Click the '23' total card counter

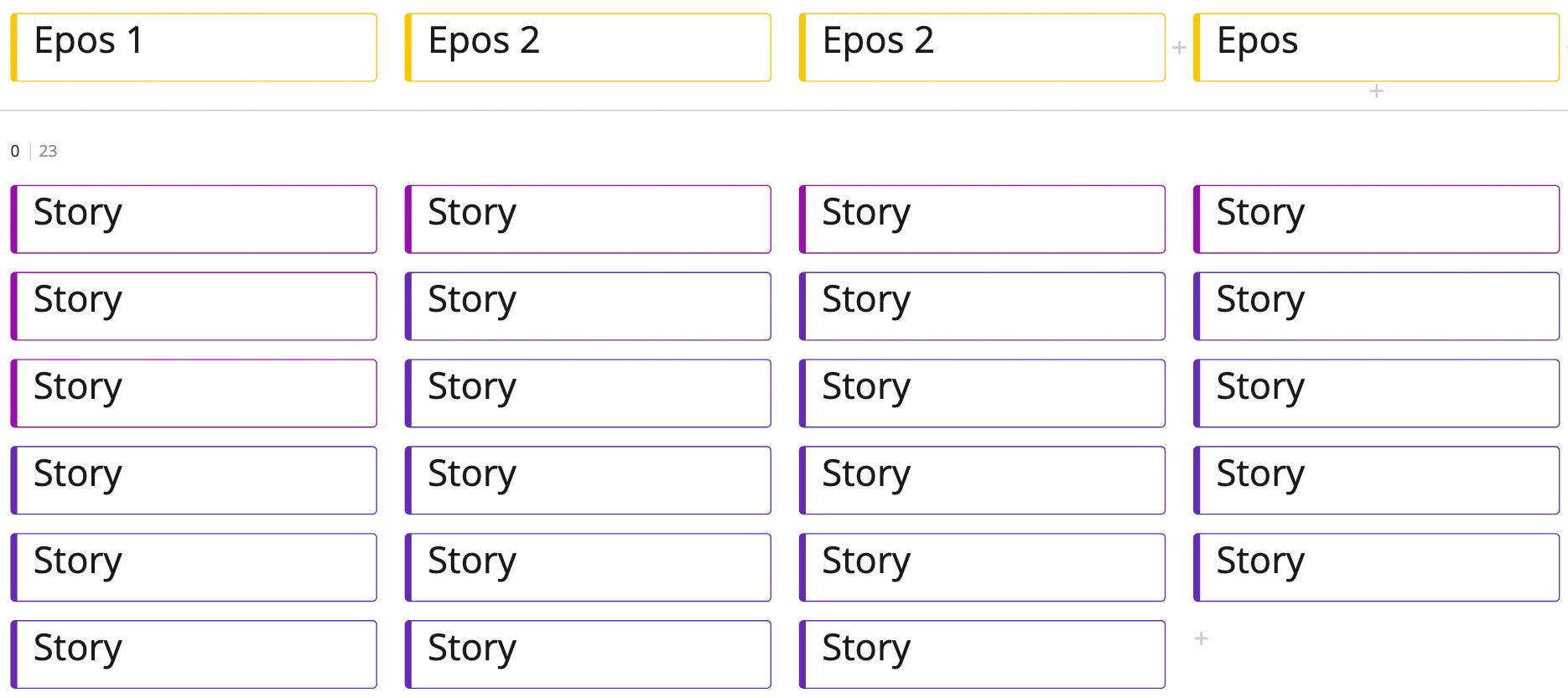pos(48,151)
